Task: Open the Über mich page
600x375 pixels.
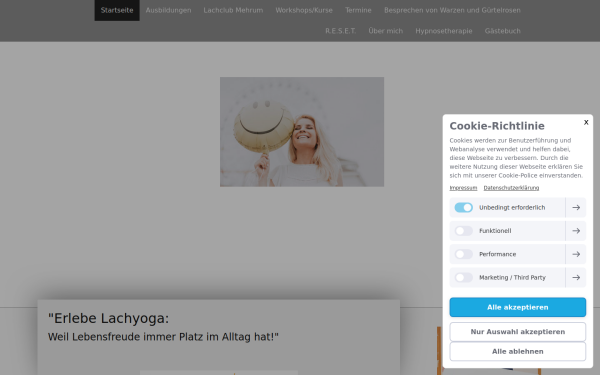Action: [385, 31]
